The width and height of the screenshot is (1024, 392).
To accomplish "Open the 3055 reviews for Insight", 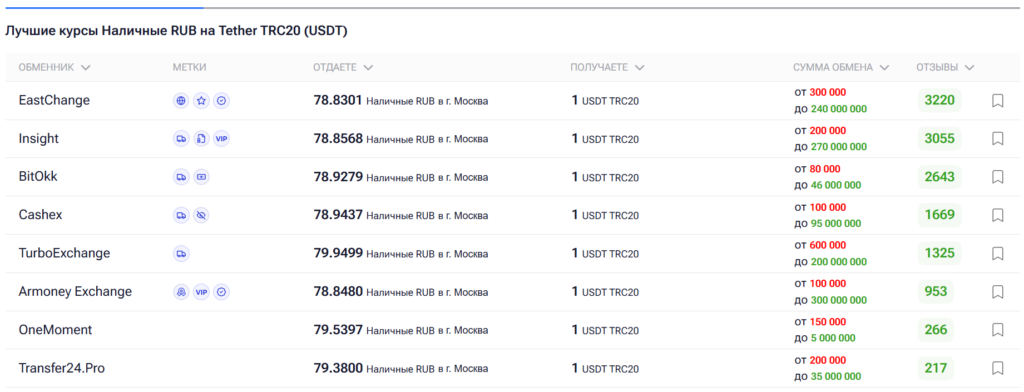I will coord(940,139).
